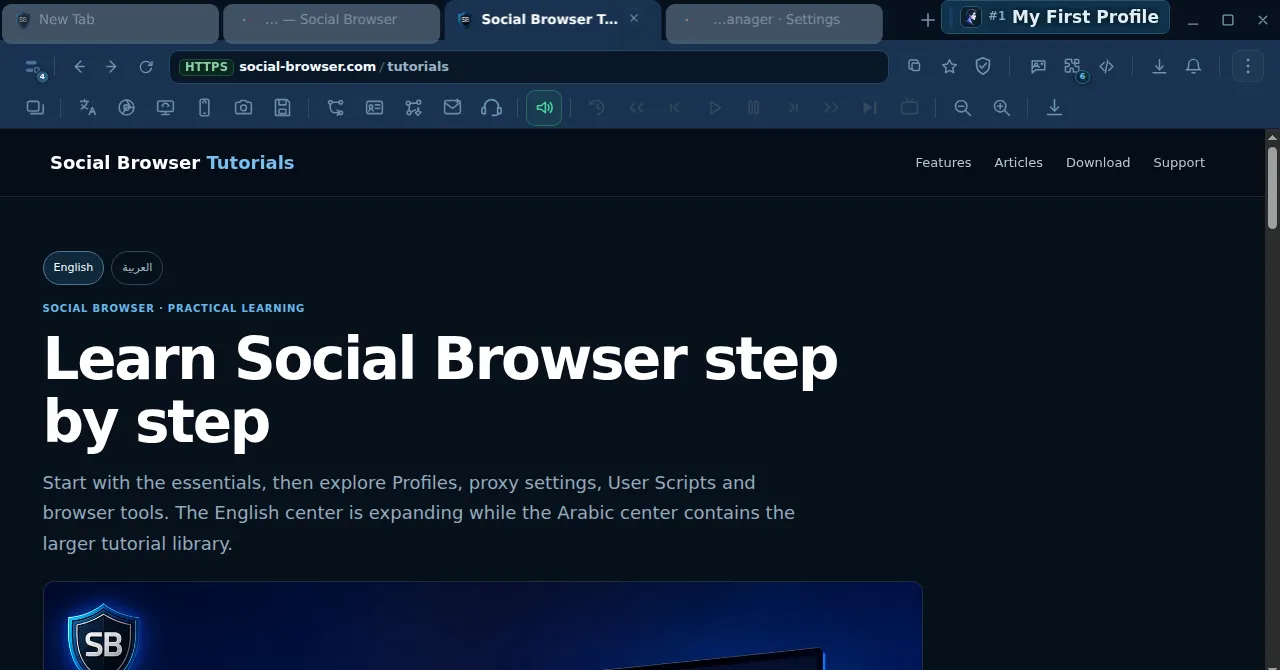Open the ID card icon in toolbar
This screenshot has width=1280, height=670.
374,108
